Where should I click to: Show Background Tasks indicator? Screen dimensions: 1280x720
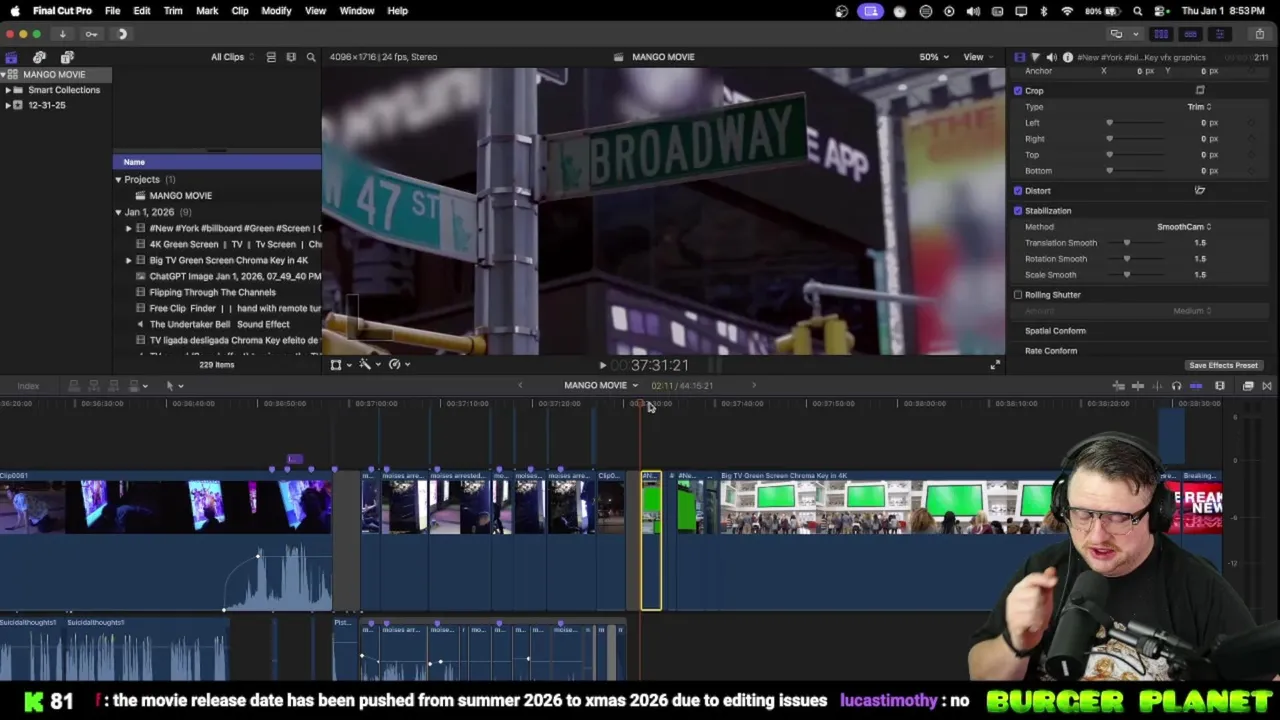[122, 34]
